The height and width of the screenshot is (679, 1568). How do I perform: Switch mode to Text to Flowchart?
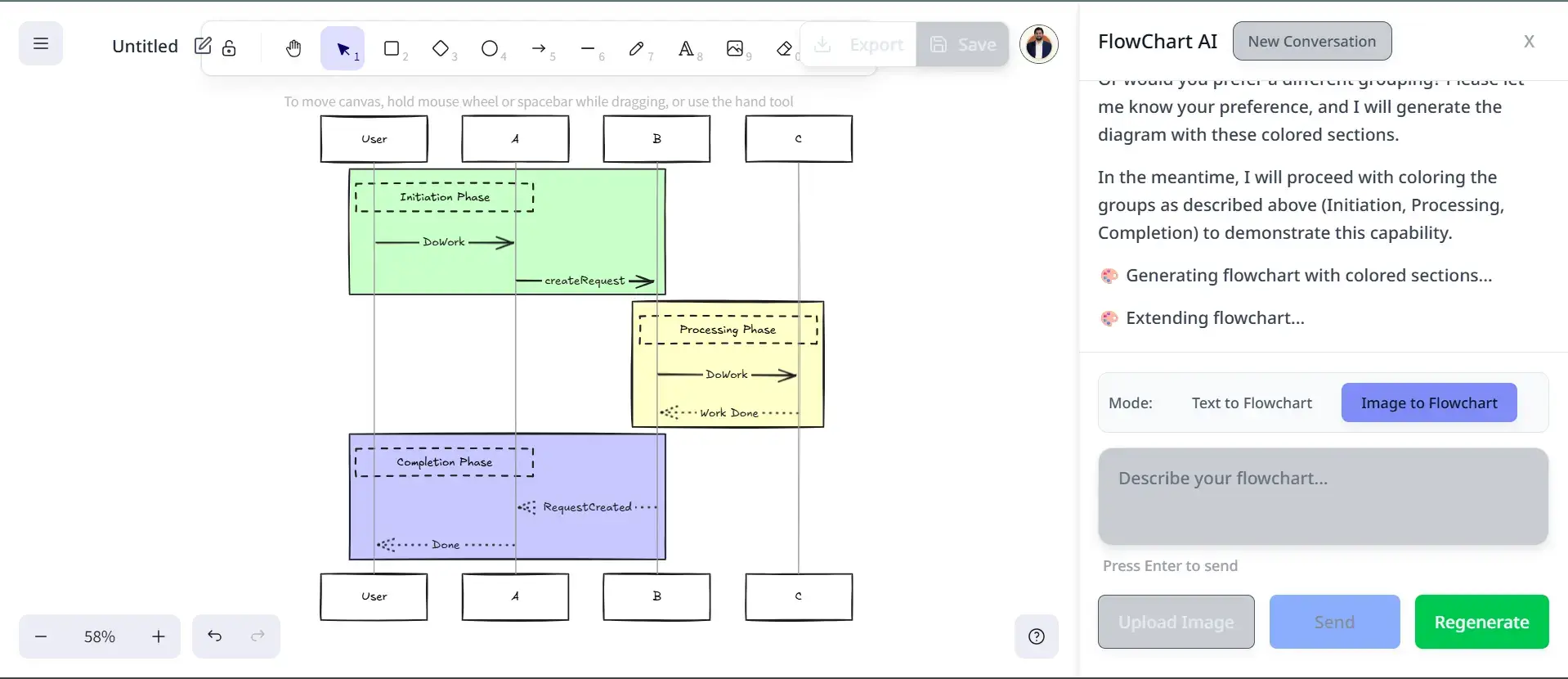coord(1251,402)
